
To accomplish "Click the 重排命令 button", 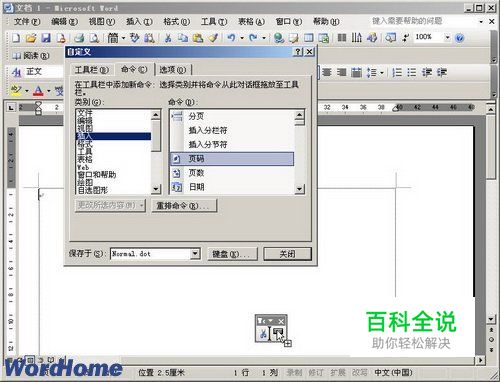I will (x=184, y=206).
